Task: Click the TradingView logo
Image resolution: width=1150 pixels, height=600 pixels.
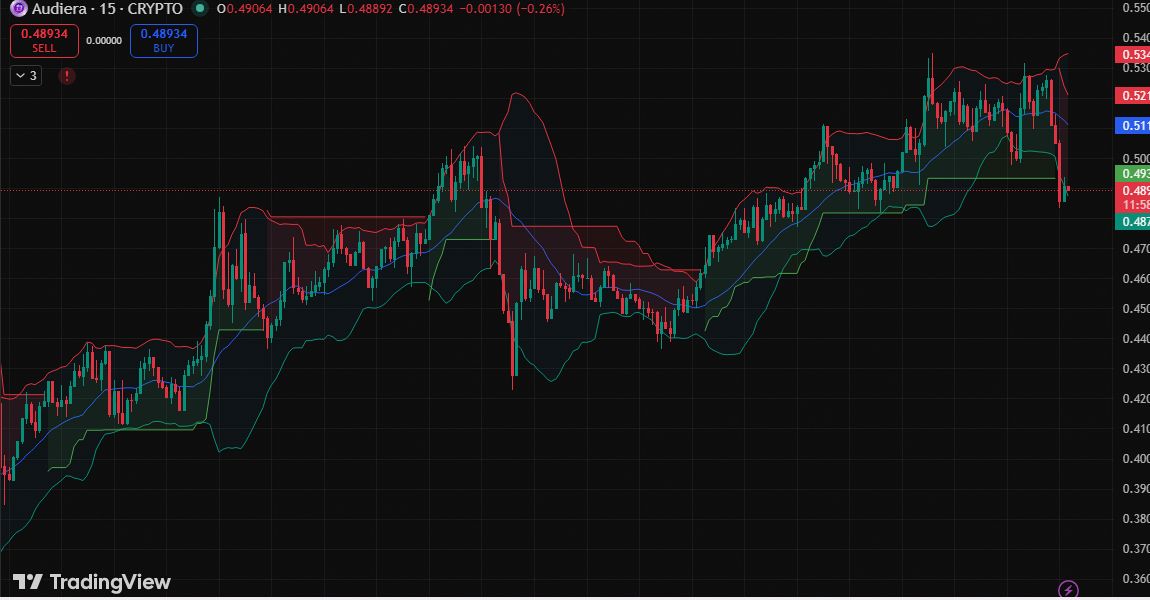Action: (92, 582)
